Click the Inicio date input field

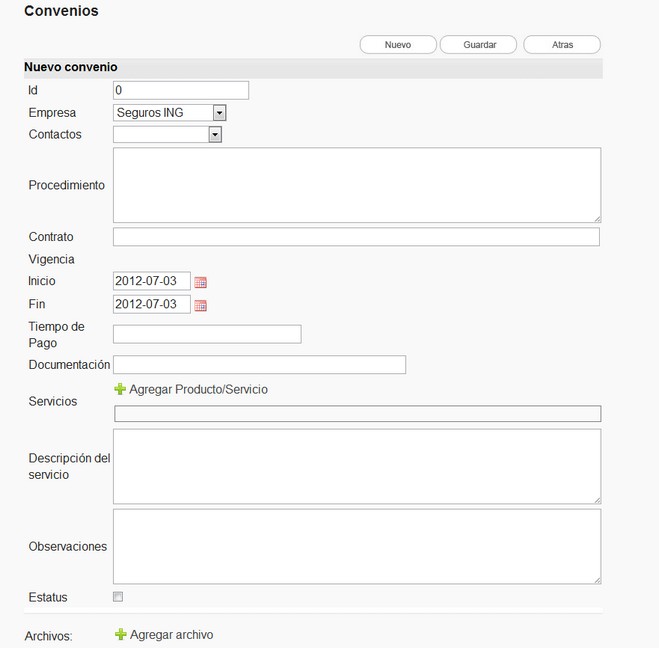151,281
